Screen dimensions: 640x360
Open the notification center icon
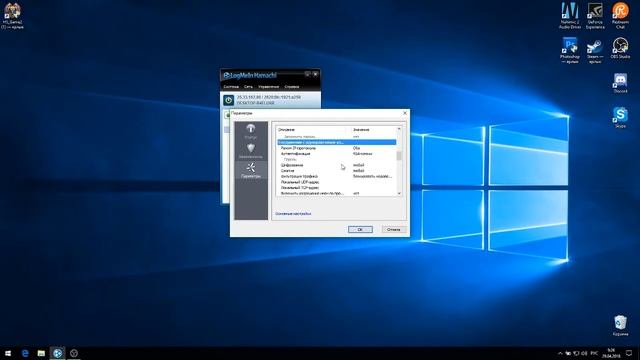pyautogui.click(x=629, y=353)
